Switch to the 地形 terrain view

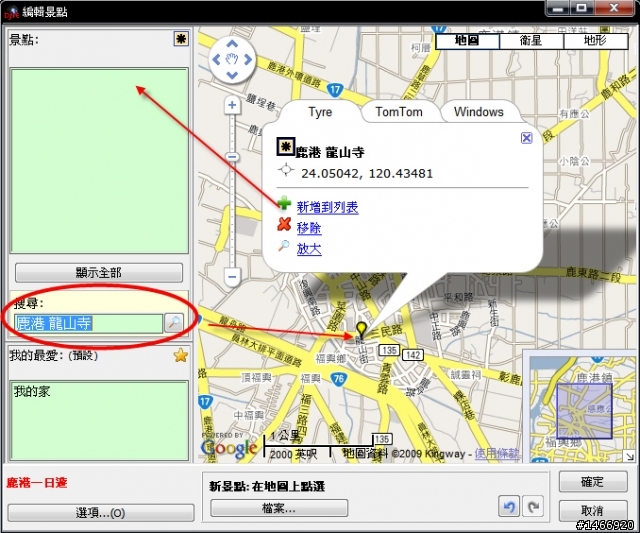[x=596, y=41]
